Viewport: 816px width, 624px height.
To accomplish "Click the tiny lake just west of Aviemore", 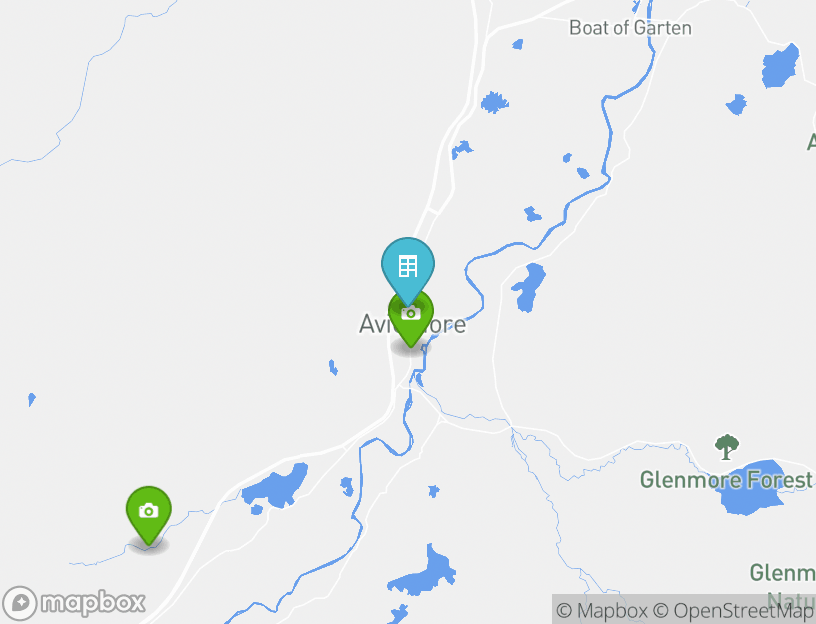I will click(x=333, y=367).
